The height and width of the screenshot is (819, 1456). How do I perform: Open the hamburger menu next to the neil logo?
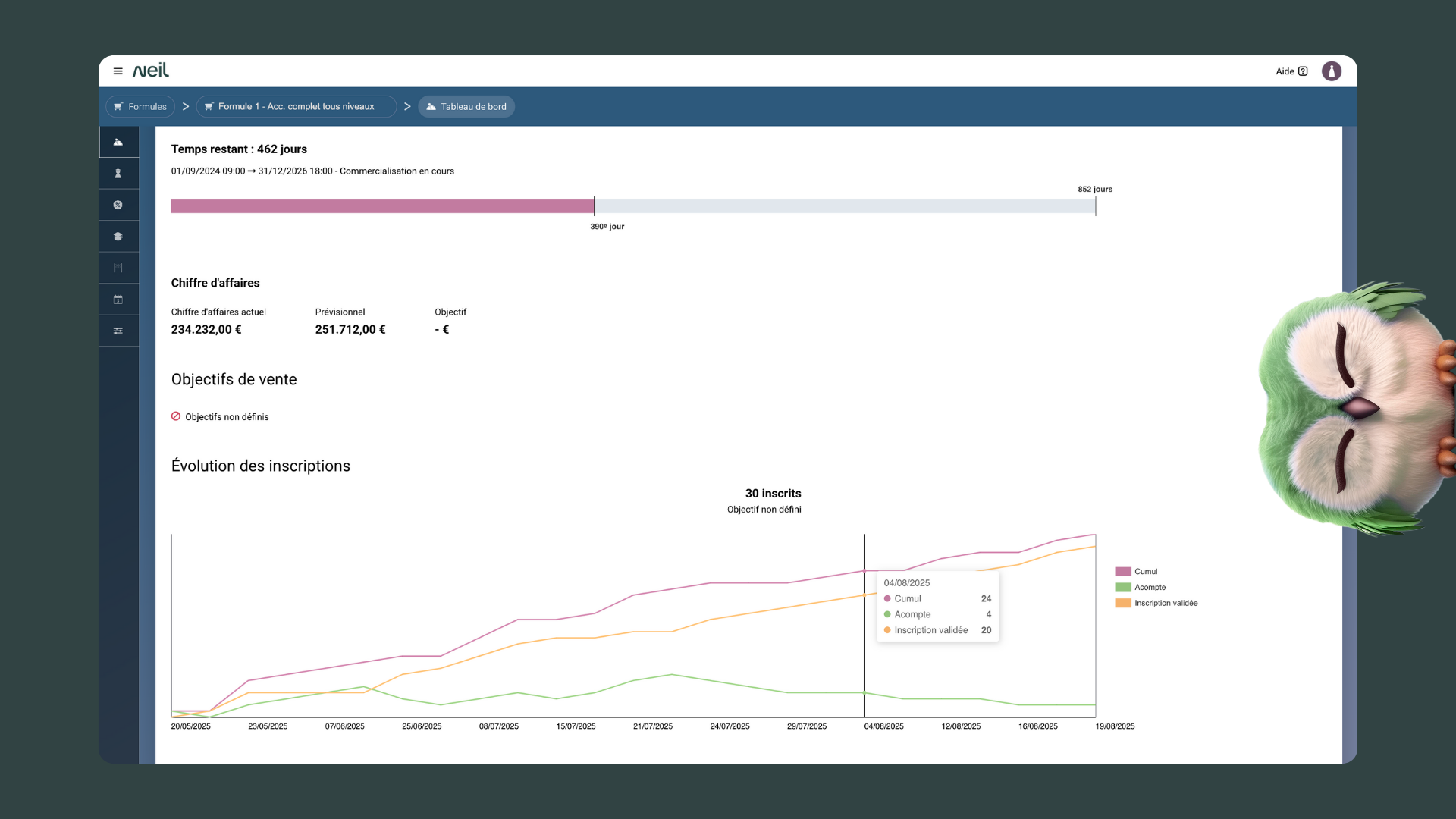[118, 71]
